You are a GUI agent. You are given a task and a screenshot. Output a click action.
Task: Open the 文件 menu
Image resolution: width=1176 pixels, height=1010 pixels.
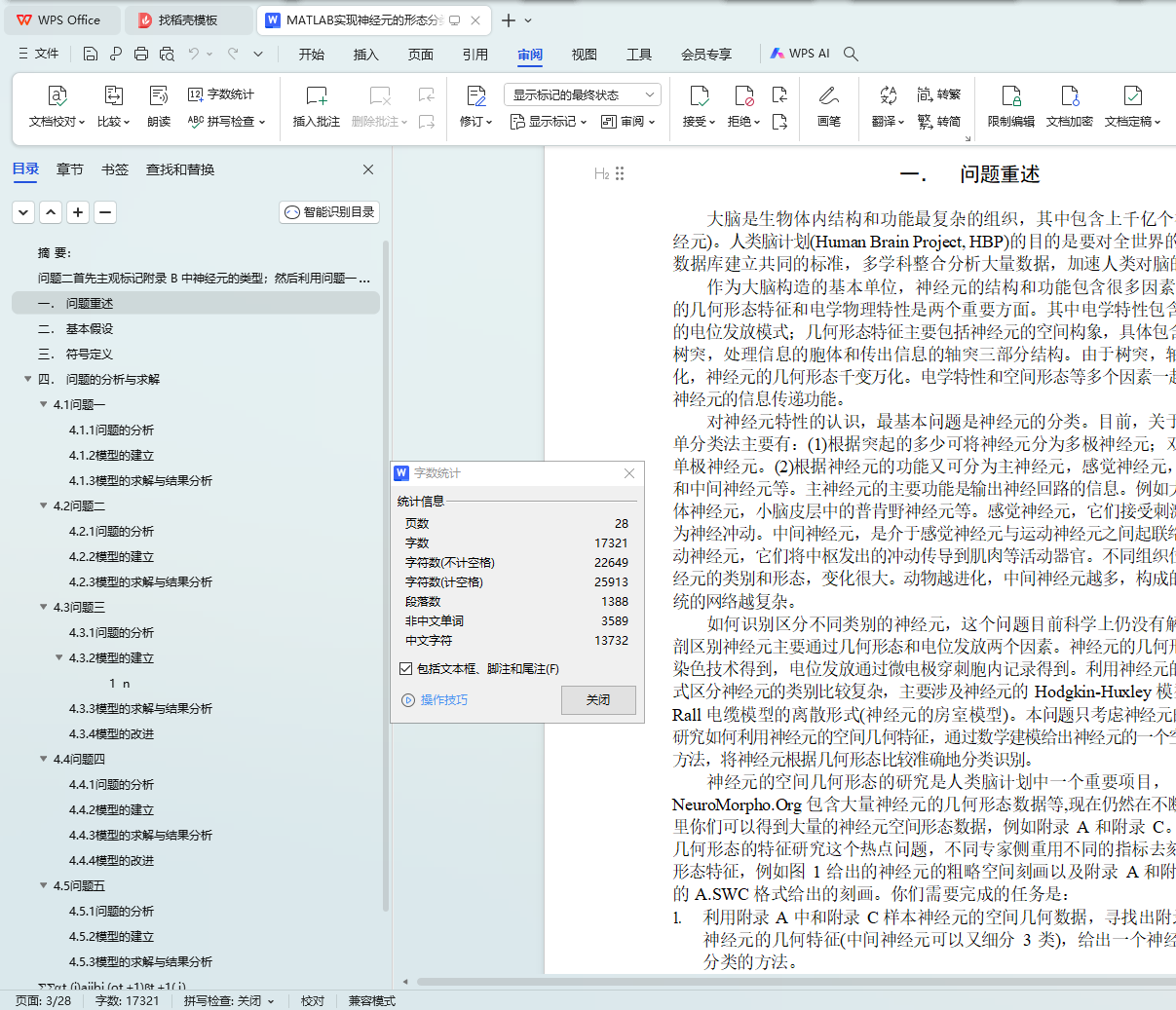(x=39, y=54)
